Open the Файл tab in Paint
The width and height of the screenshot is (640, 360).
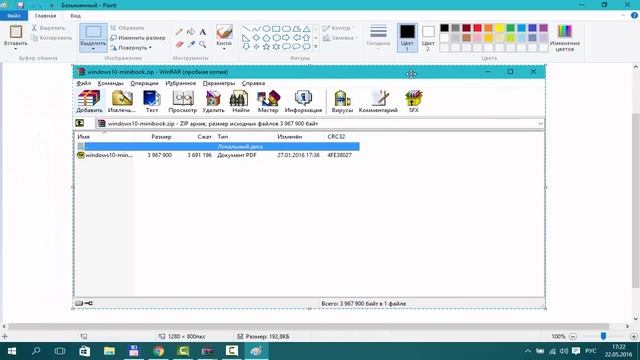pos(14,16)
